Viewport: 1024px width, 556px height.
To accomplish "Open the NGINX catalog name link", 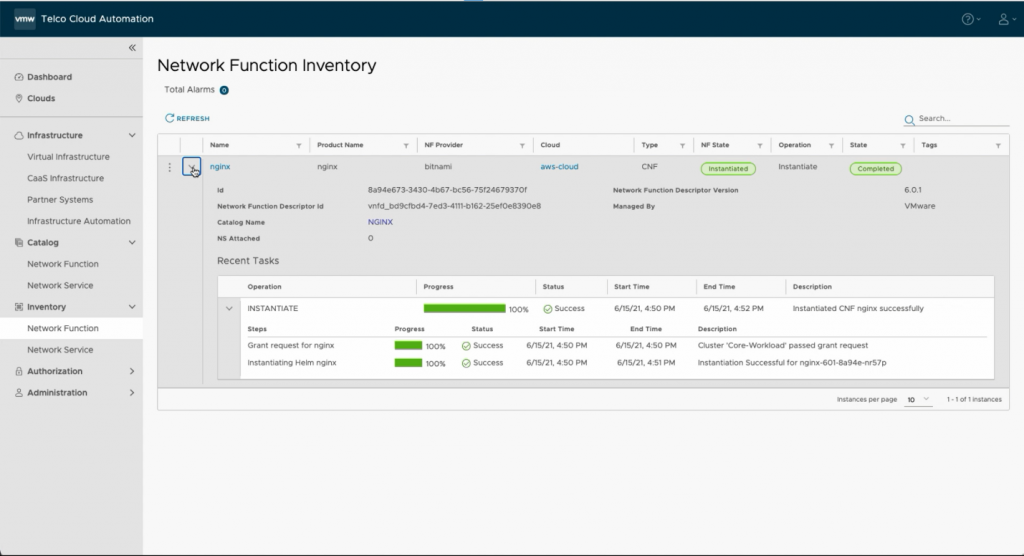I will [380, 222].
